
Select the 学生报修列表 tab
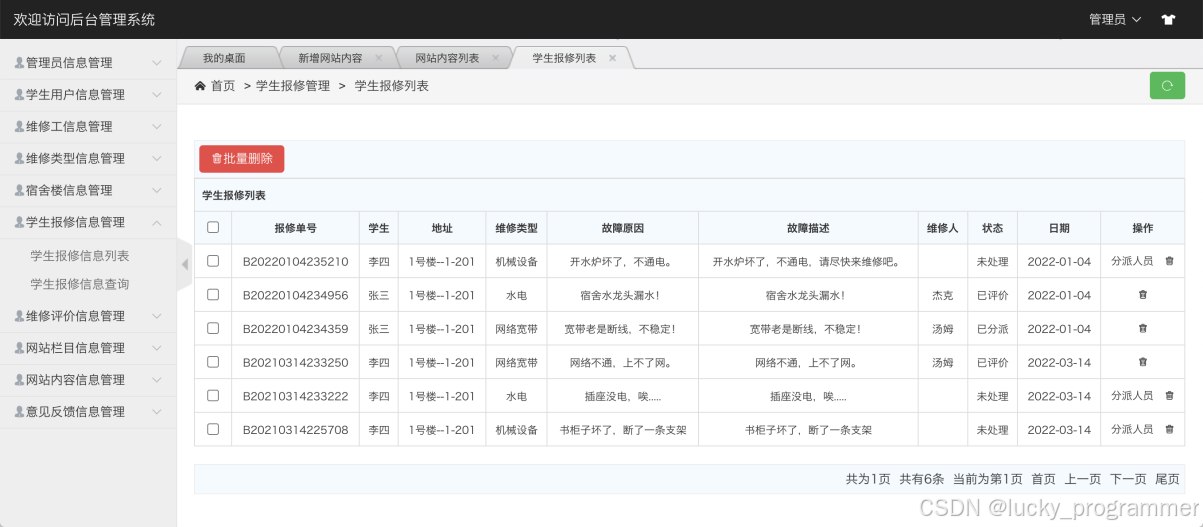click(564, 58)
